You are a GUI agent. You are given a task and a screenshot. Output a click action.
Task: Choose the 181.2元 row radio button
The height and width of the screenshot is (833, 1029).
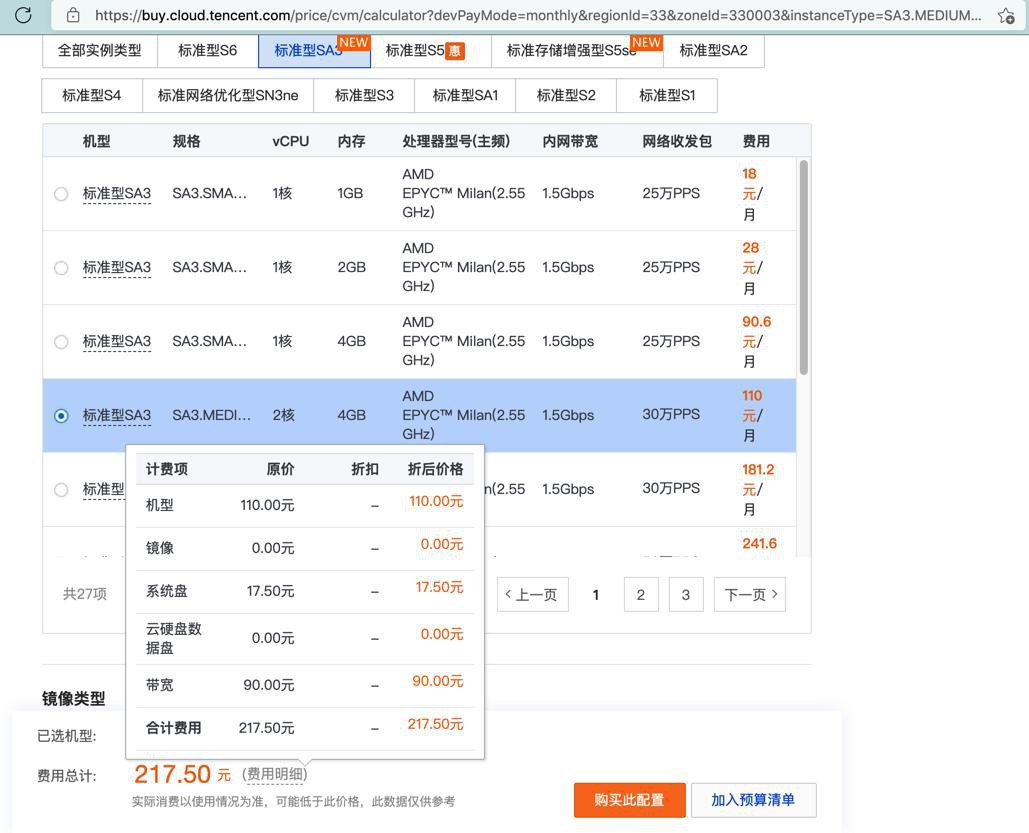coord(61,490)
